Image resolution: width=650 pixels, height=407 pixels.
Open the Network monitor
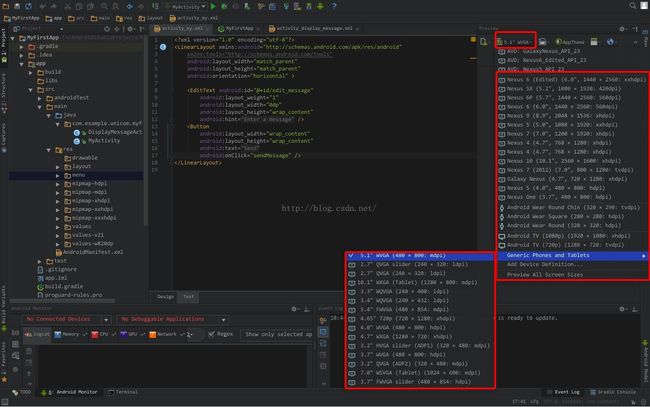(x=166, y=334)
